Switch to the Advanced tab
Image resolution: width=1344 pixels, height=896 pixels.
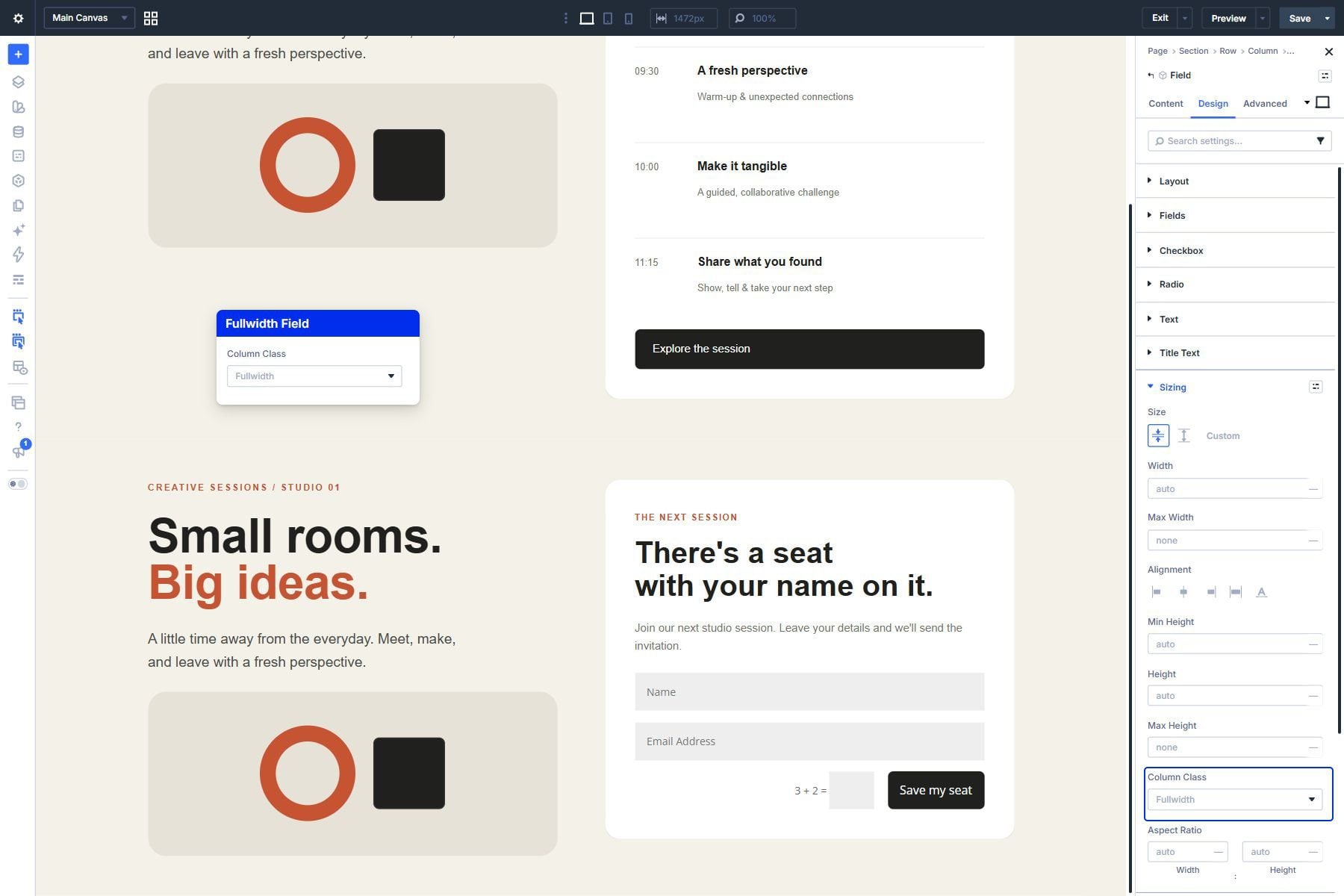click(1265, 104)
